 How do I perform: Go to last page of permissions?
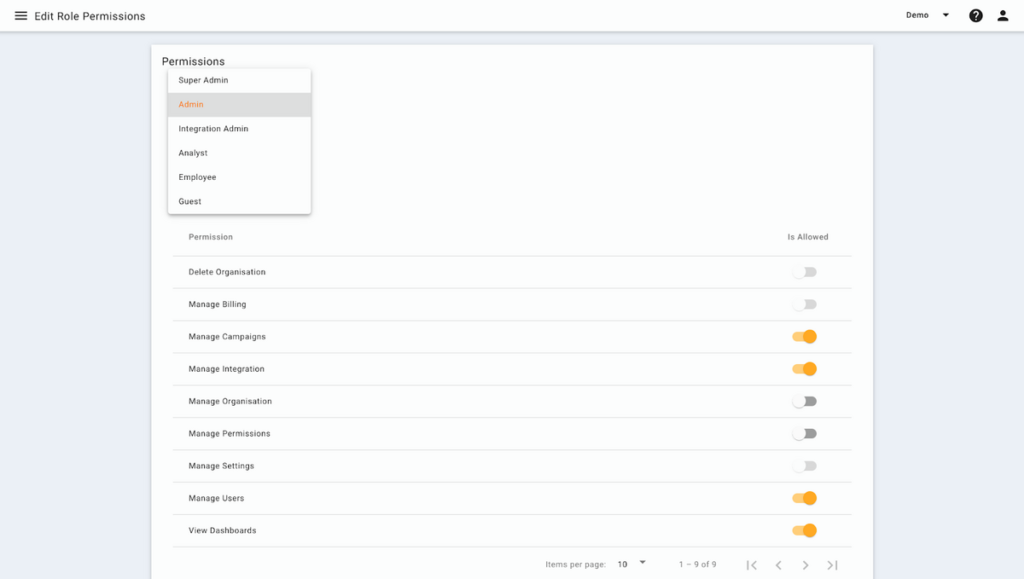pos(832,565)
